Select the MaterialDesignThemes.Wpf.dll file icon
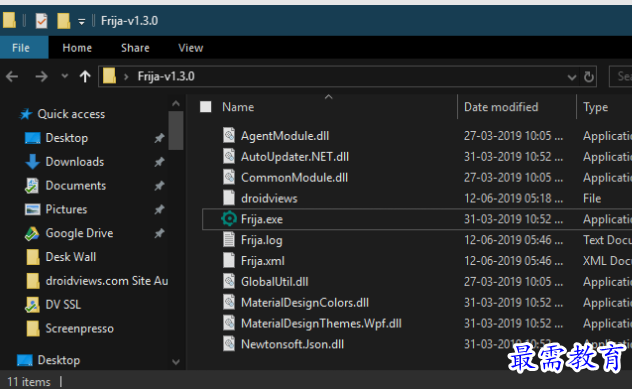The width and height of the screenshot is (632, 389). (229, 323)
